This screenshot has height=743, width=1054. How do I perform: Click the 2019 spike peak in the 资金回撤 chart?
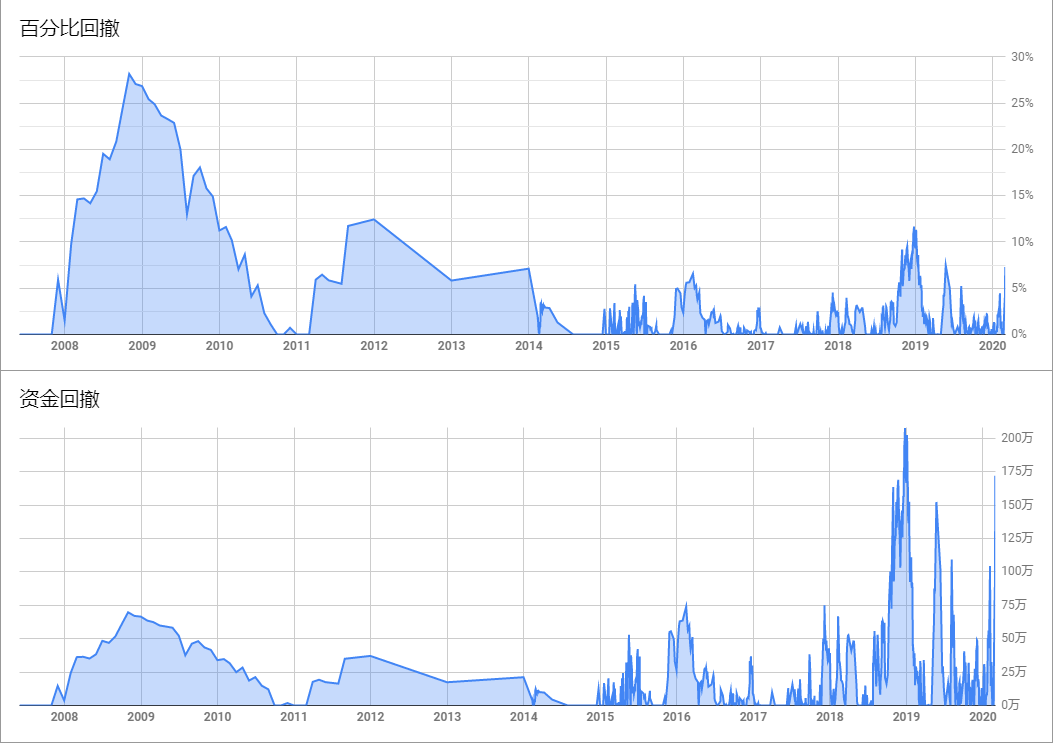pyautogui.click(x=905, y=430)
